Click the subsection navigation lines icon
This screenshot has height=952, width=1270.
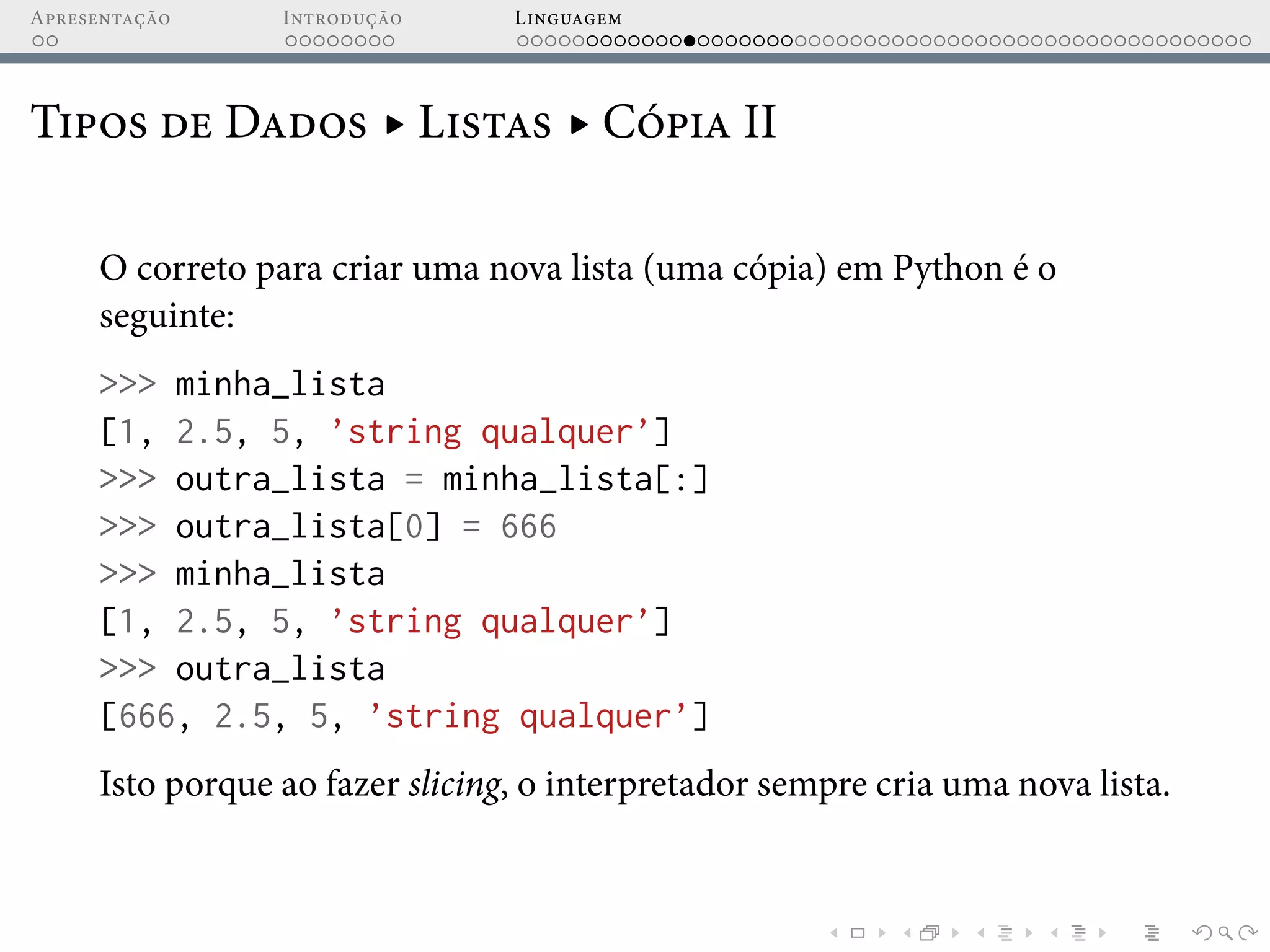[x=1005, y=933]
